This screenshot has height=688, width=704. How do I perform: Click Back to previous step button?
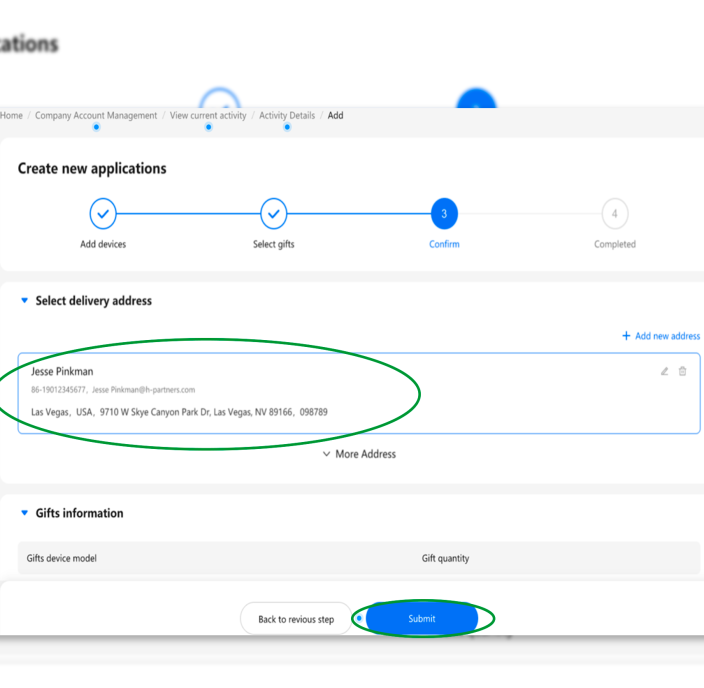pyautogui.click(x=296, y=619)
